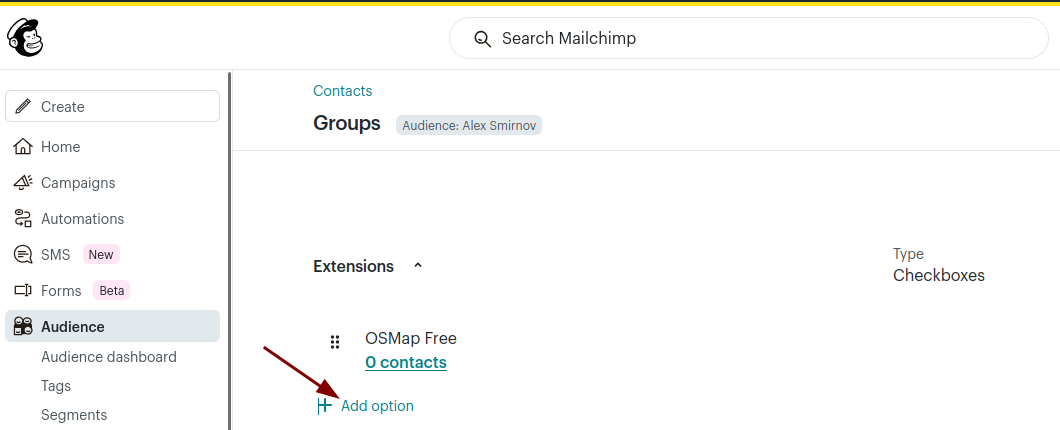
Task: Select Audience in sidebar
Action: click(112, 326)
